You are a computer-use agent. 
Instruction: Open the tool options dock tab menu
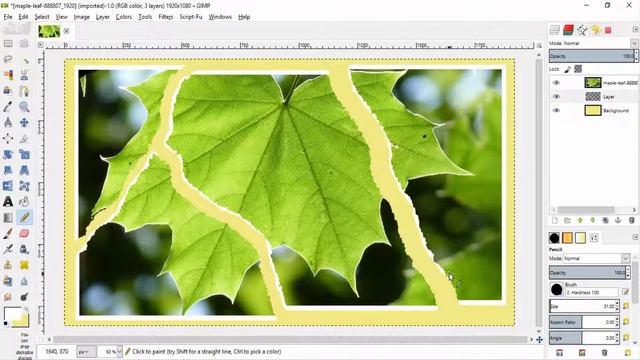point(635,237)
